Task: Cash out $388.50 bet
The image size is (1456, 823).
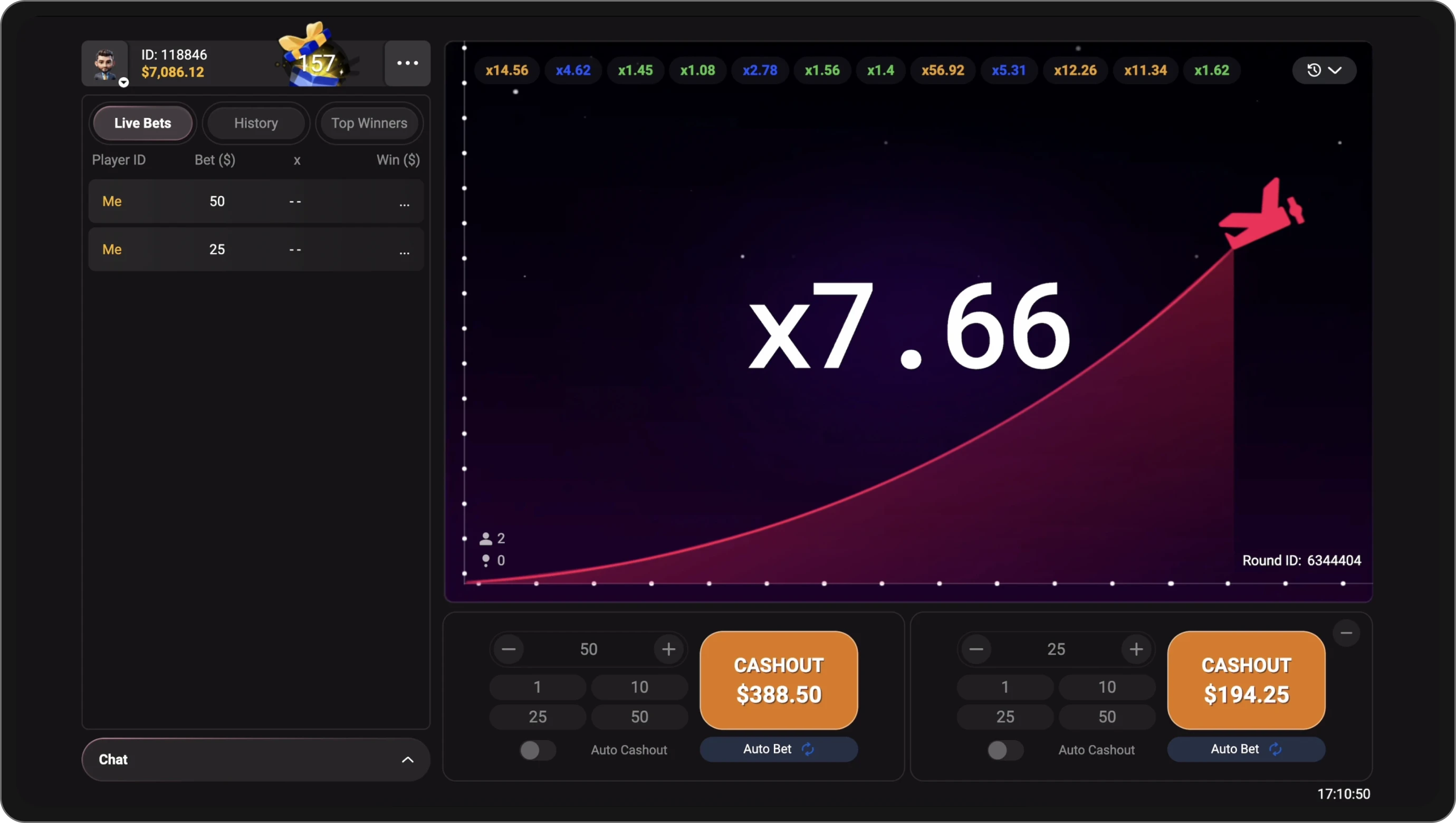Action: [x=778, y=680]
